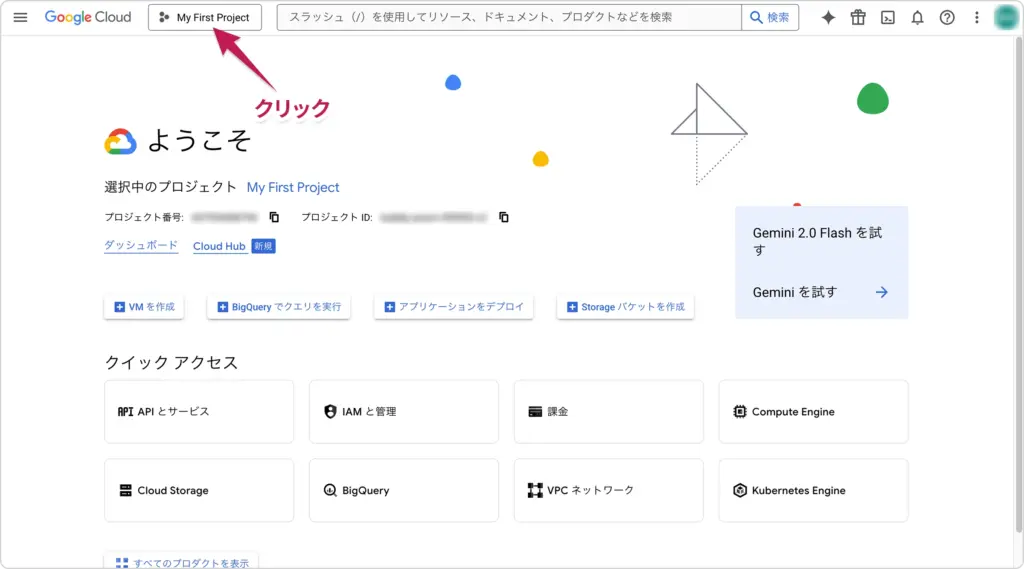Focus the resource search field
The image size is (1024, 569).
point(509,18)
